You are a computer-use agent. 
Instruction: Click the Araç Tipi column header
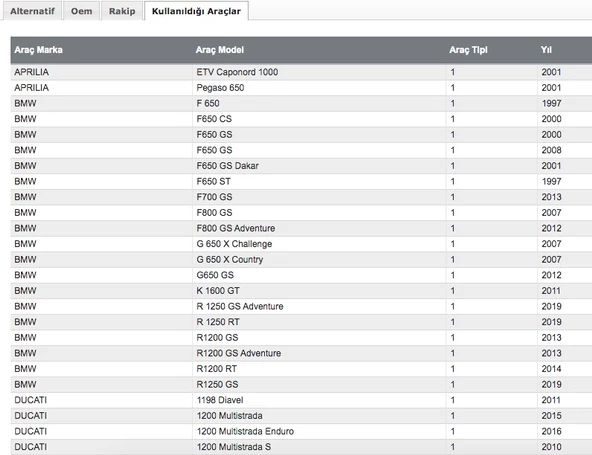468,50
